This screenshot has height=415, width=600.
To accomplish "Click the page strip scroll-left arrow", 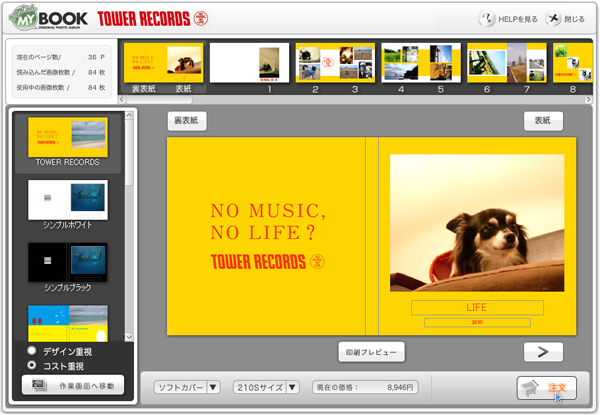I will coord(122,99).
